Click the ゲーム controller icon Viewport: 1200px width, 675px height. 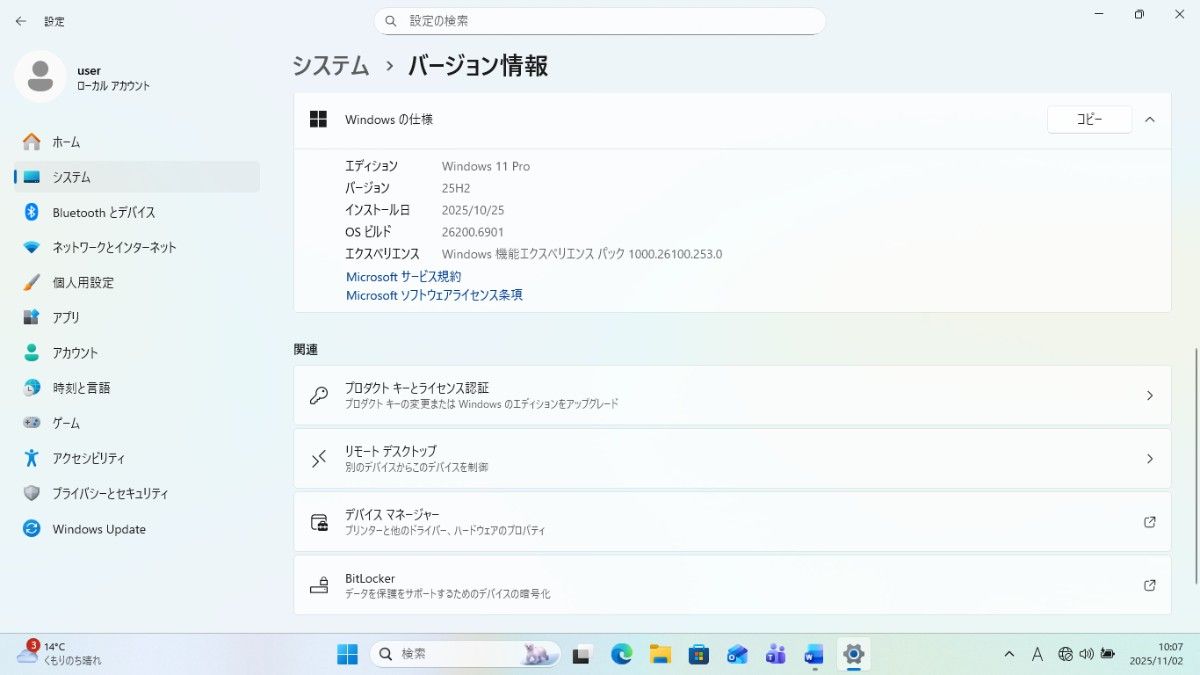[x=32, y=423]
